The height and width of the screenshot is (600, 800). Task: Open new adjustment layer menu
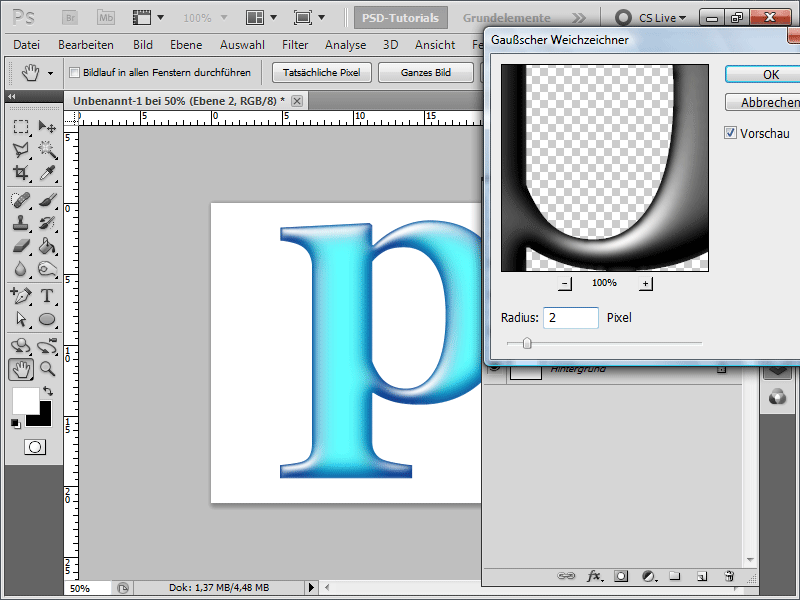pos(648,576)
